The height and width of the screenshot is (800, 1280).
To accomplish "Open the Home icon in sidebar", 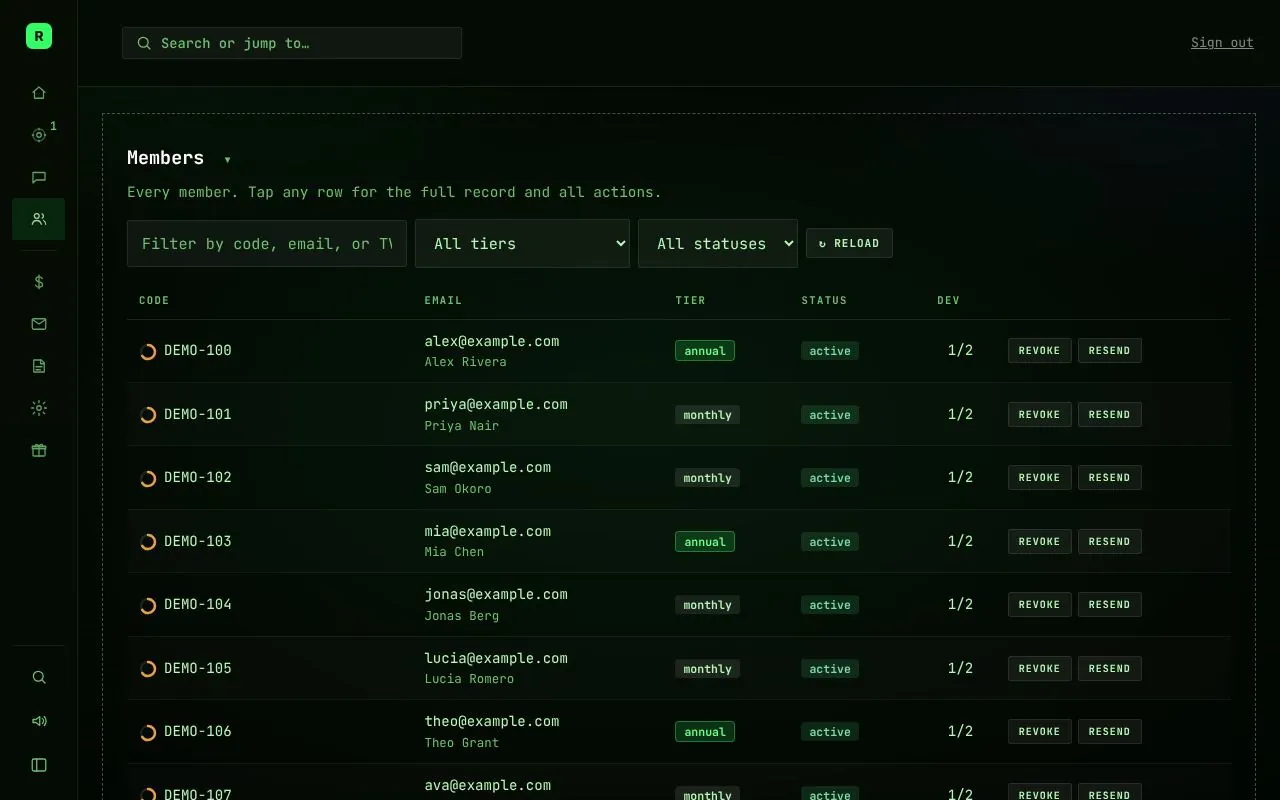I will [x=39, y=93].
